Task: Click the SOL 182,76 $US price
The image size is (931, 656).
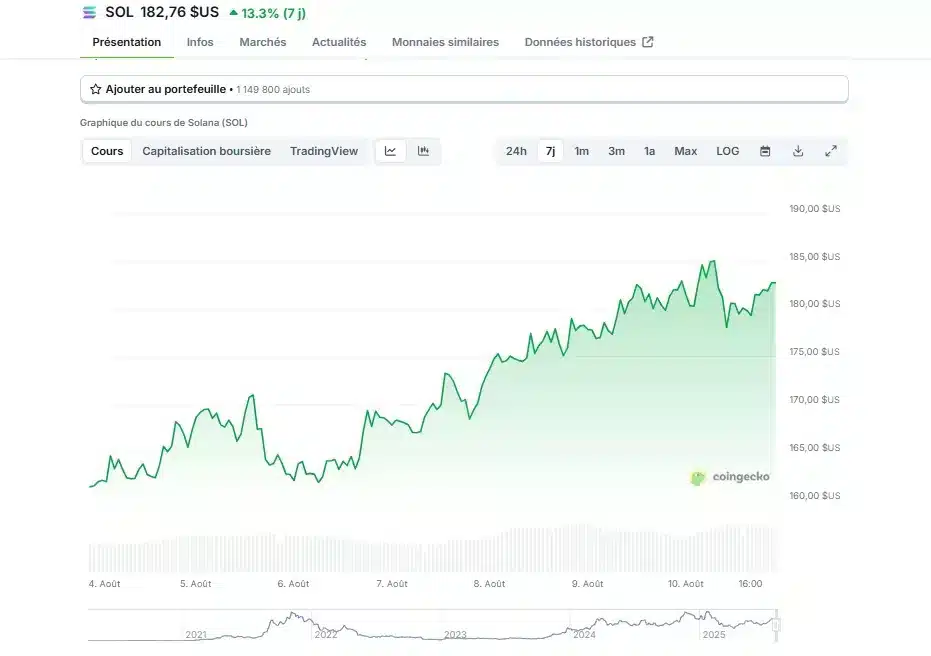Action: [x=162, y=12]
